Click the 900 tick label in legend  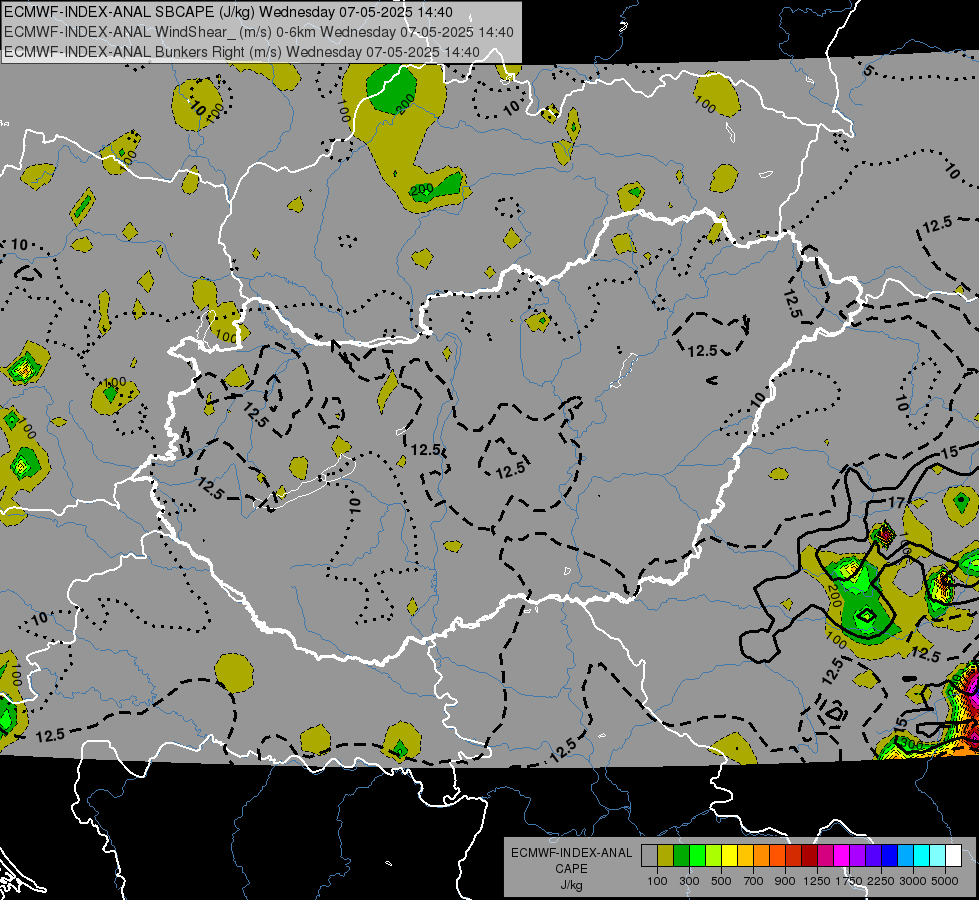785,881
